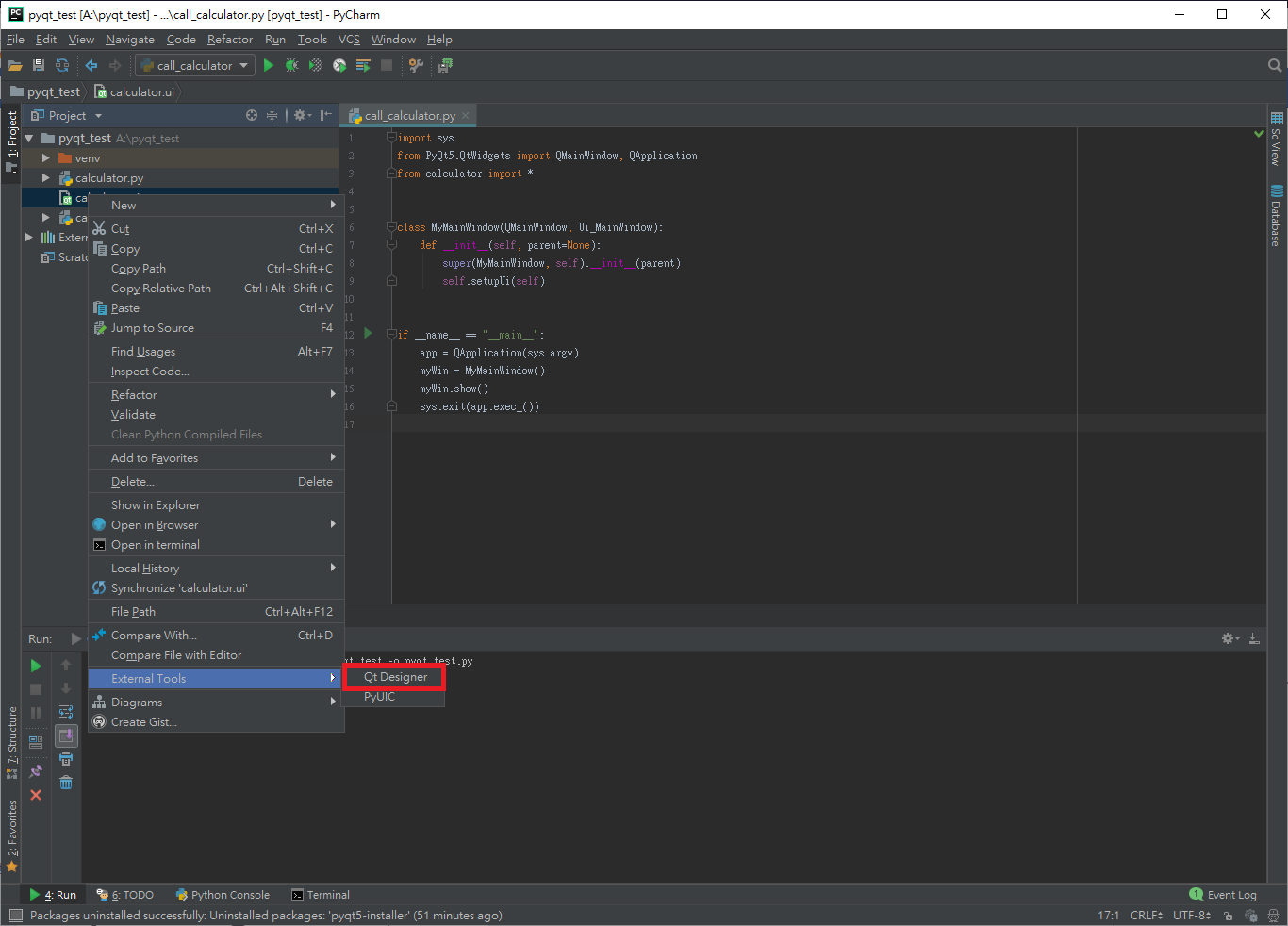Start debugging with the bug icon
This screenshot has height=926, width=1288.
click(292, 65)
